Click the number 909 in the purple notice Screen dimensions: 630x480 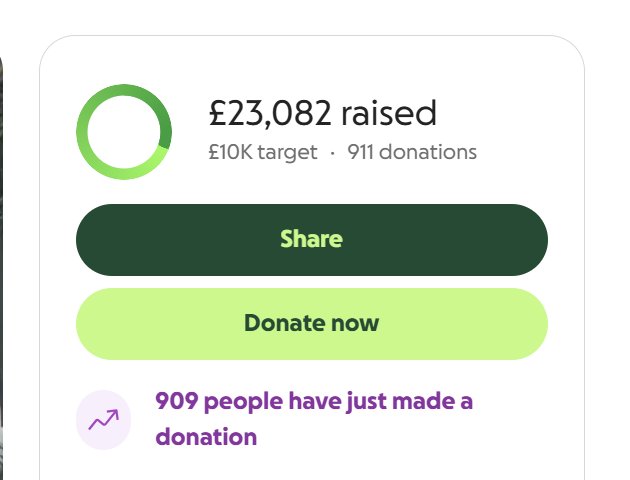(x=177, y=402)
